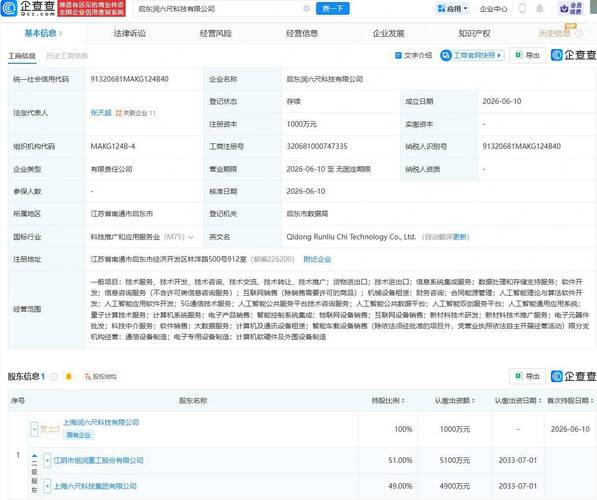The height and width of the screenshot is (500, 597).
Task: Open the 股权结构 button
Action: [x=100, y=377]
